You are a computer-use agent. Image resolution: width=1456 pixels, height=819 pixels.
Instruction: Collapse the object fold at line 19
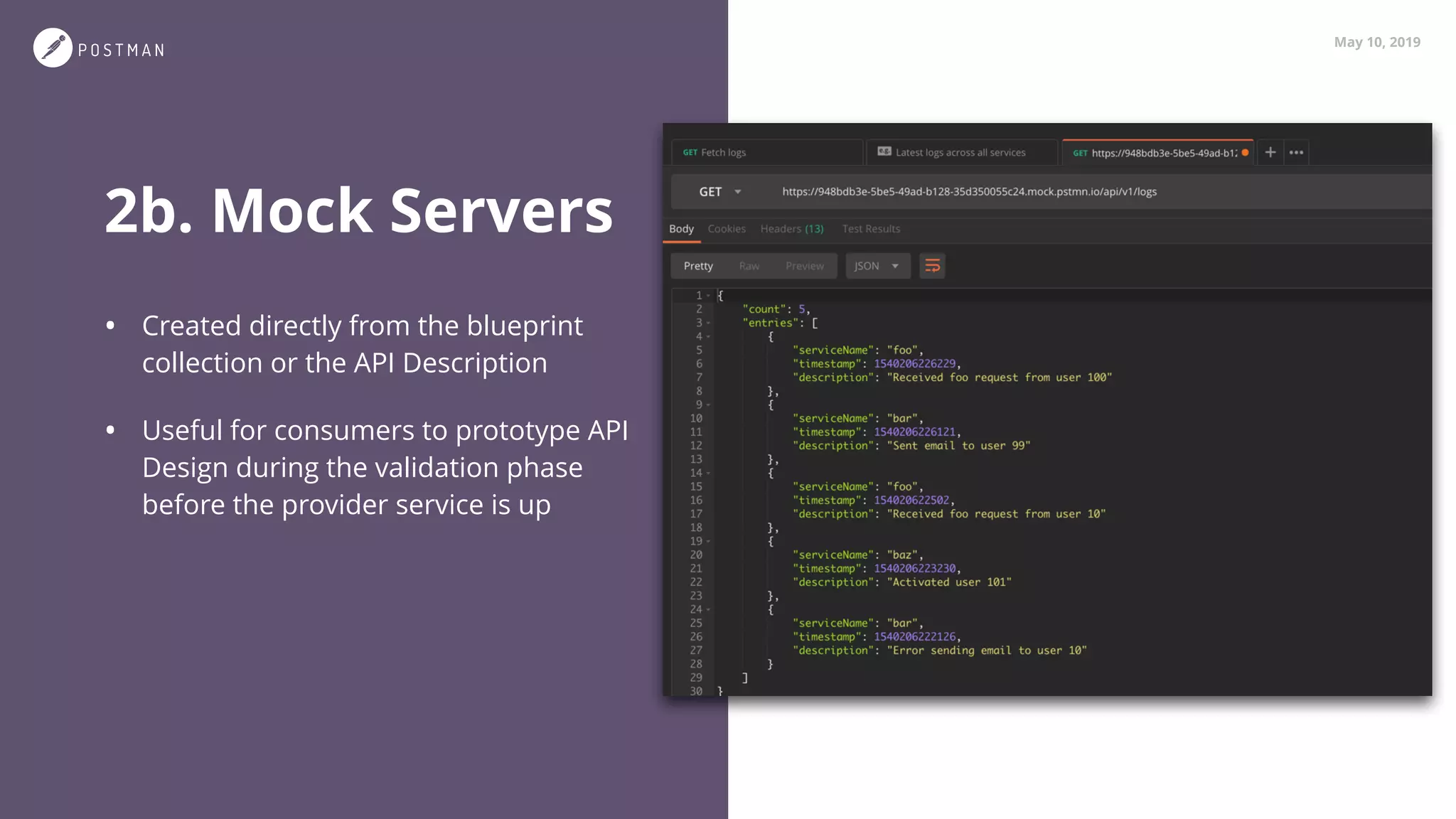point(708,541)
